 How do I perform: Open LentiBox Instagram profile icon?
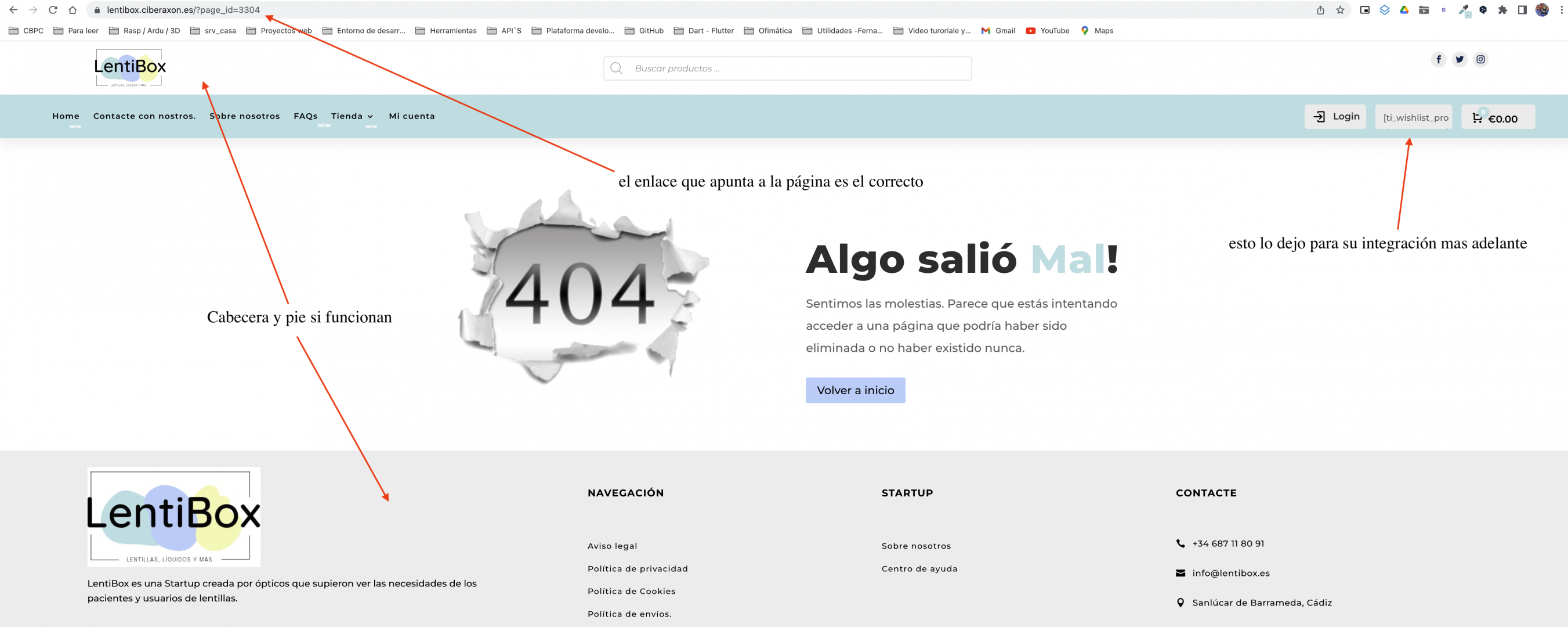1480,59
